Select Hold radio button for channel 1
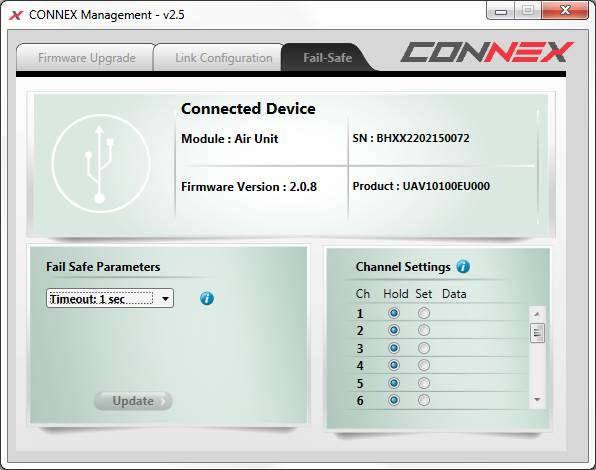This screenshot has height=470, width=596. [x=394, y=313]
